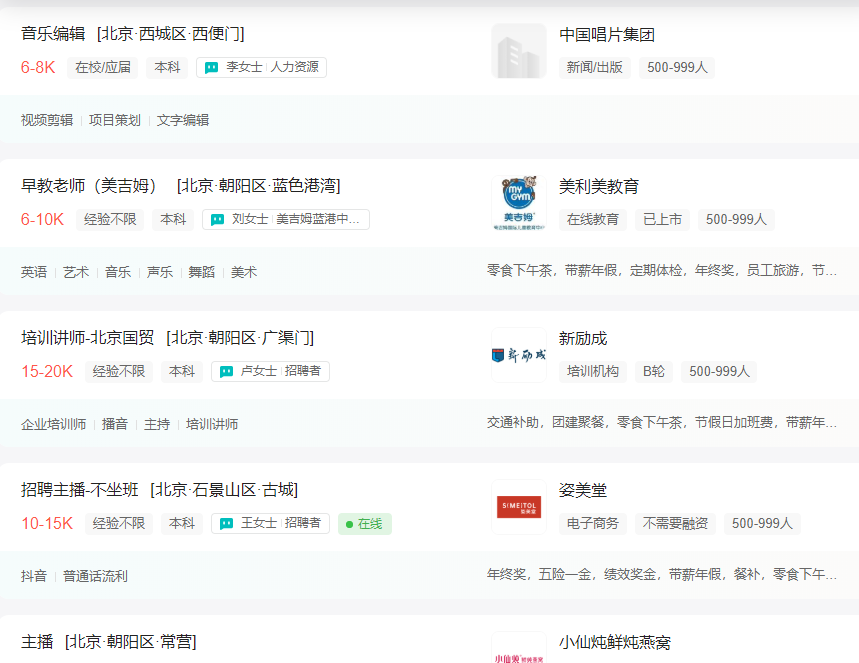
Task: Click the 15-20K salary text
Action: (47, 372)
